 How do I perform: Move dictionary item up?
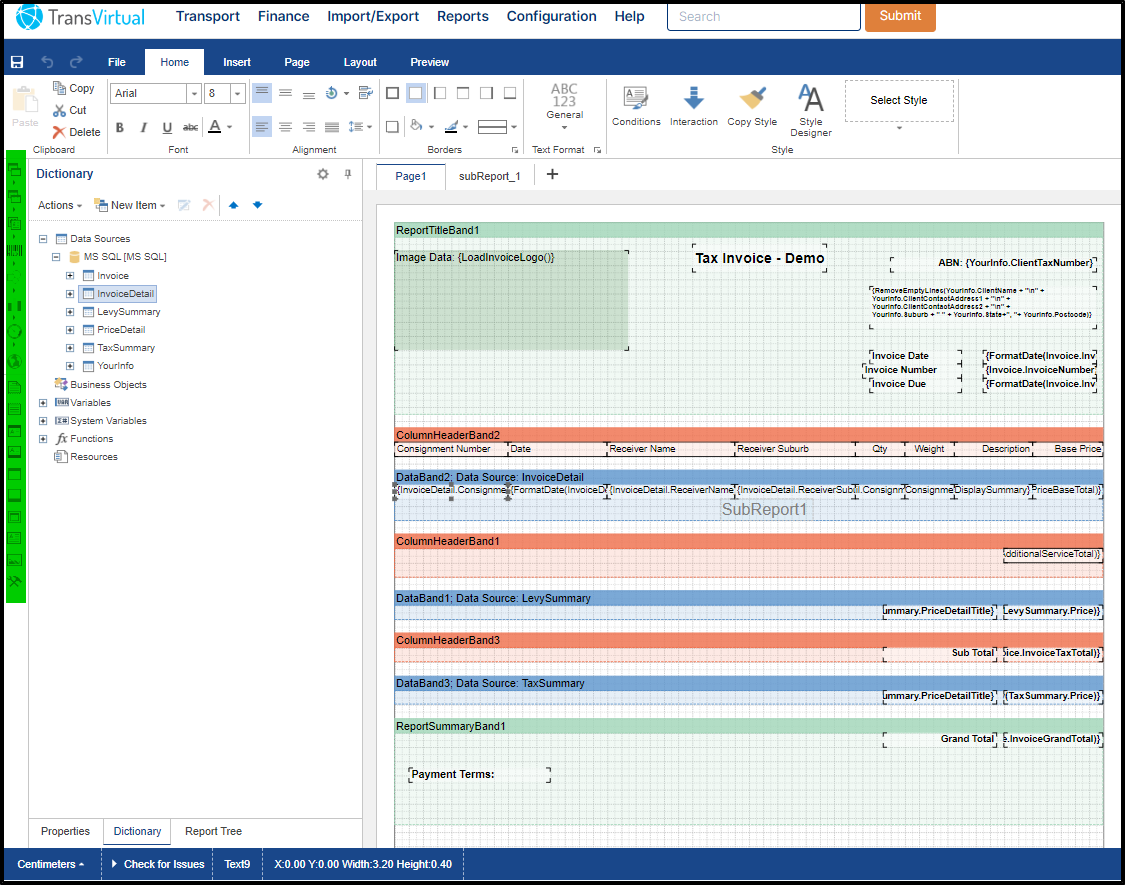[x=233, y=205]
